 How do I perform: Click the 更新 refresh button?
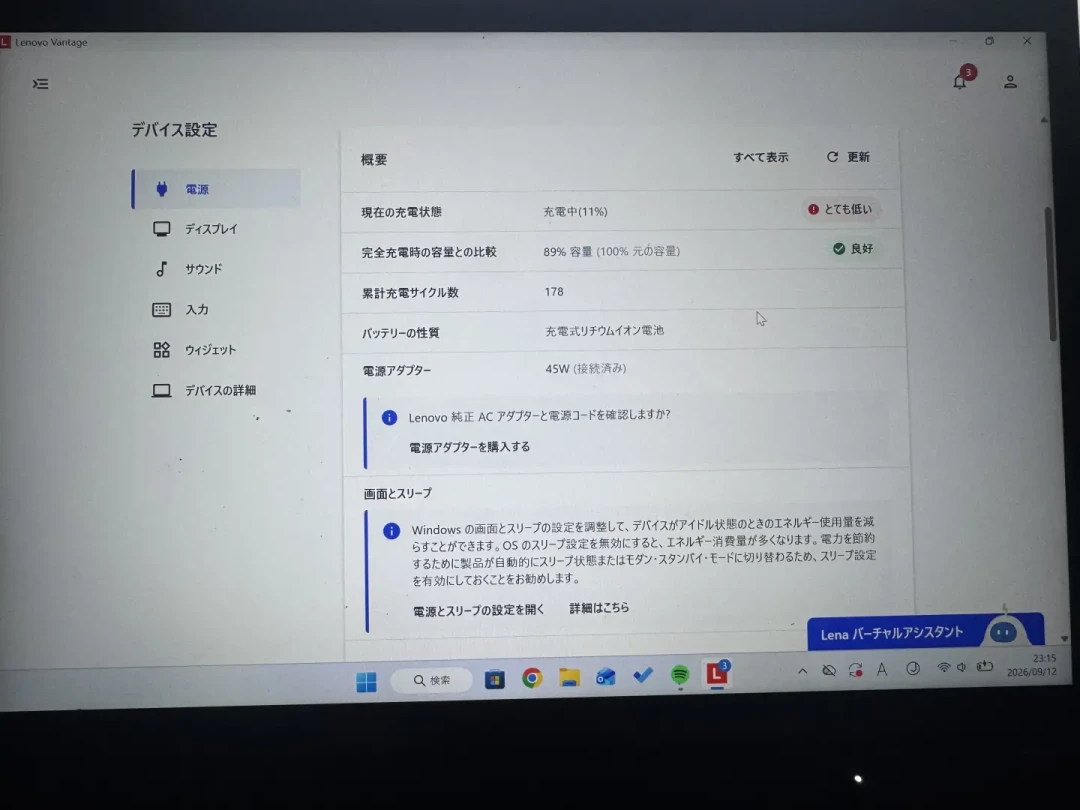849,157
